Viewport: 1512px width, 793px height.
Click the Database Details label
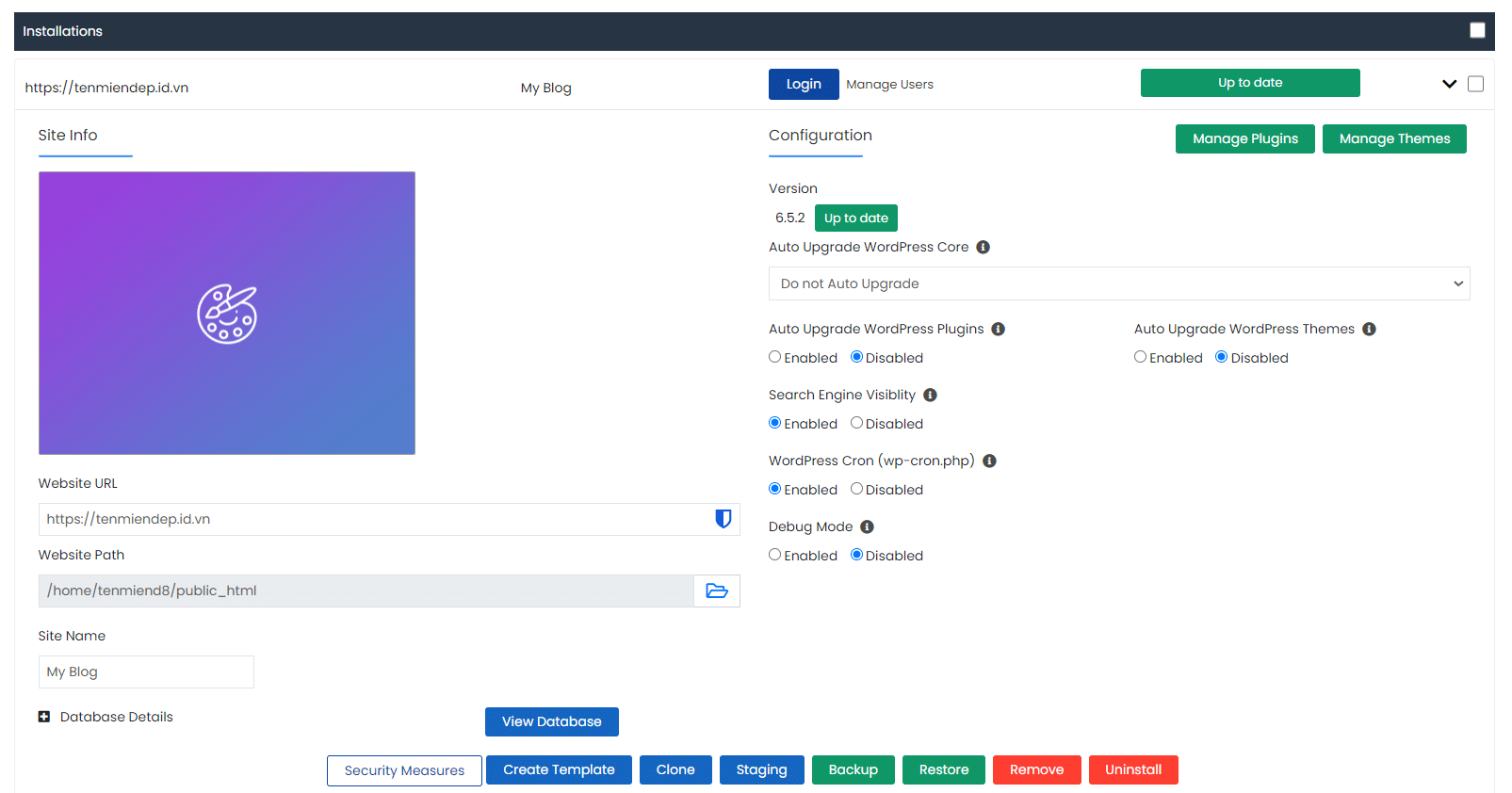pos(117,717)
